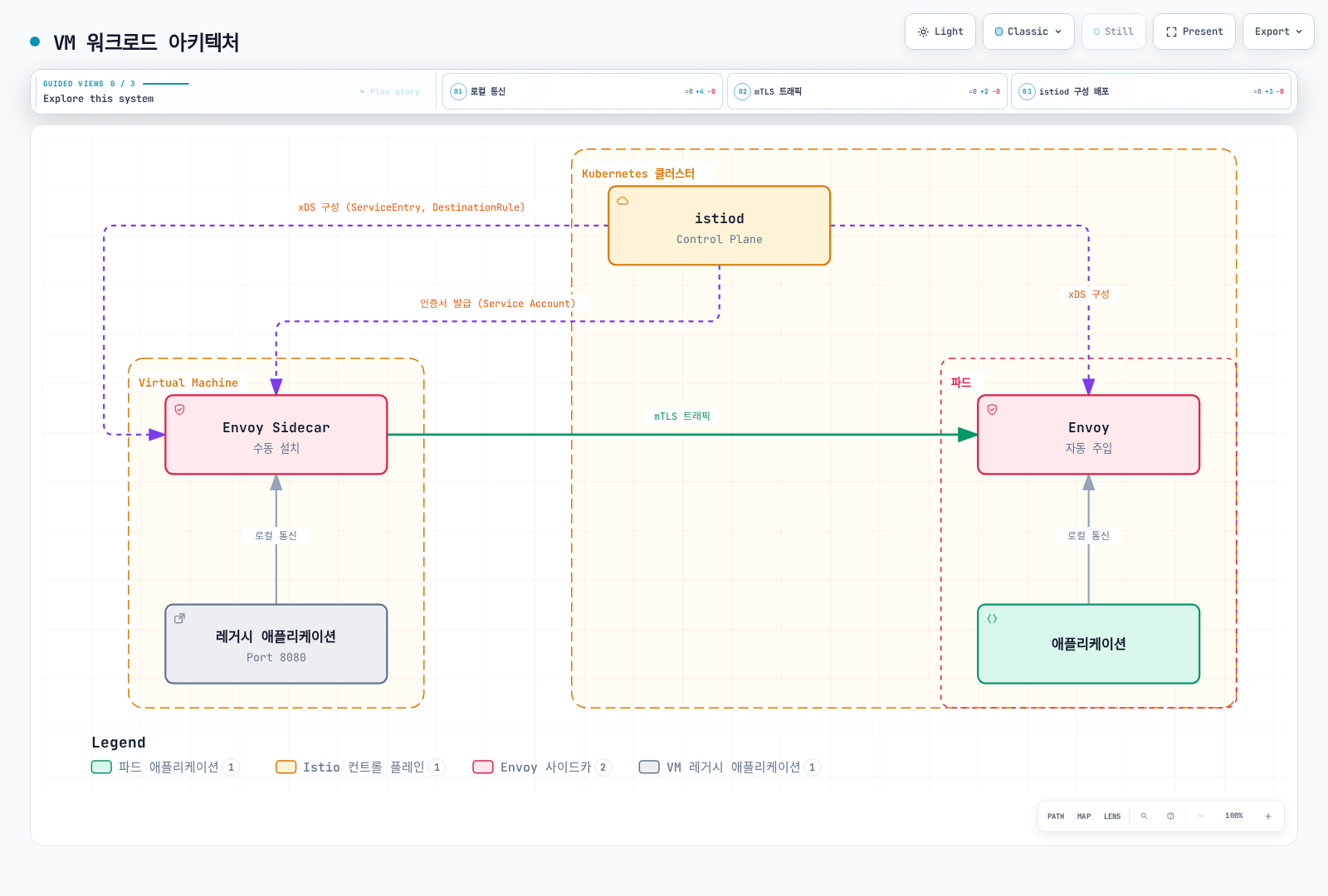This screenshot has width=1328, height=896.
Task: Select guided view 01 로컬 통신
Action: click(583, 91)
